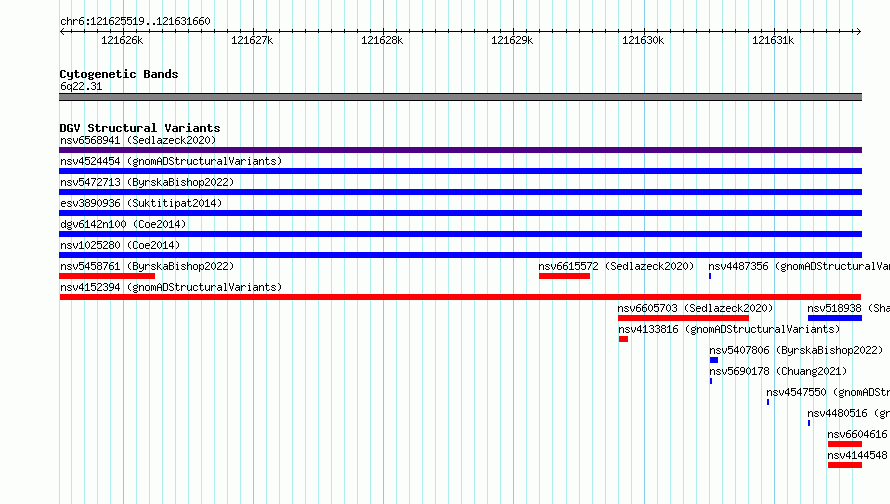Click the 121629k ruler position
890x504 pixels.
[512, 40]
